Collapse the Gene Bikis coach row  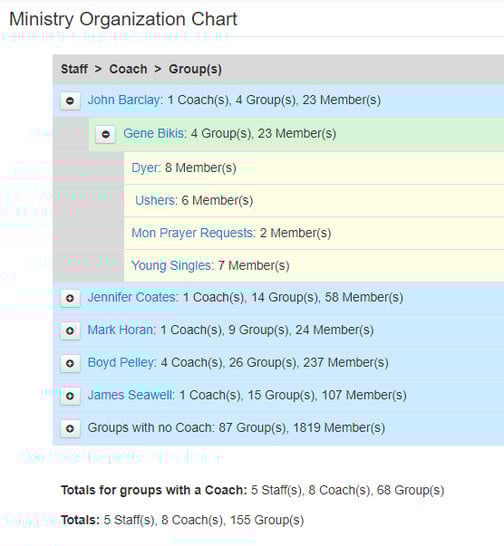(x=106, y=134)
